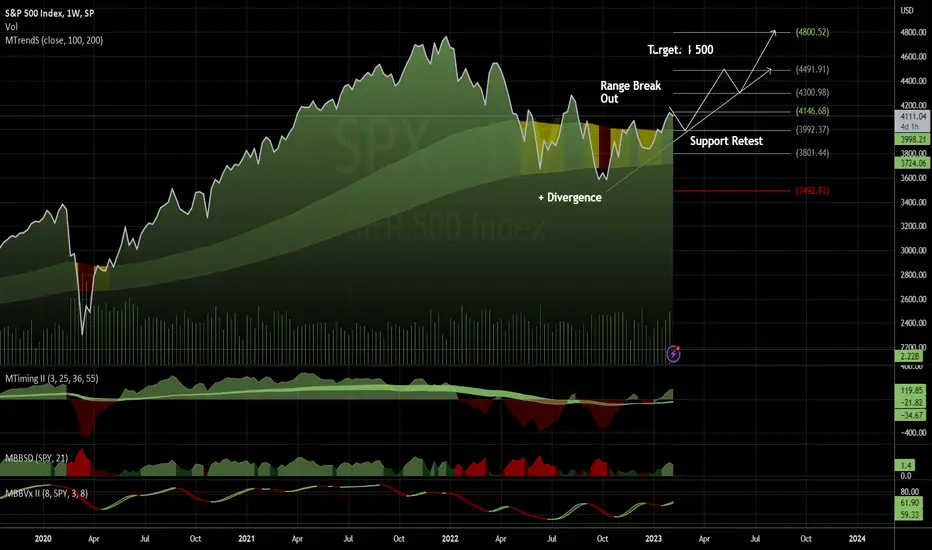Click the 2023 label on time axis
This screenshot has height=550, width=932.
pyautogui.click(x=653, y=539)
